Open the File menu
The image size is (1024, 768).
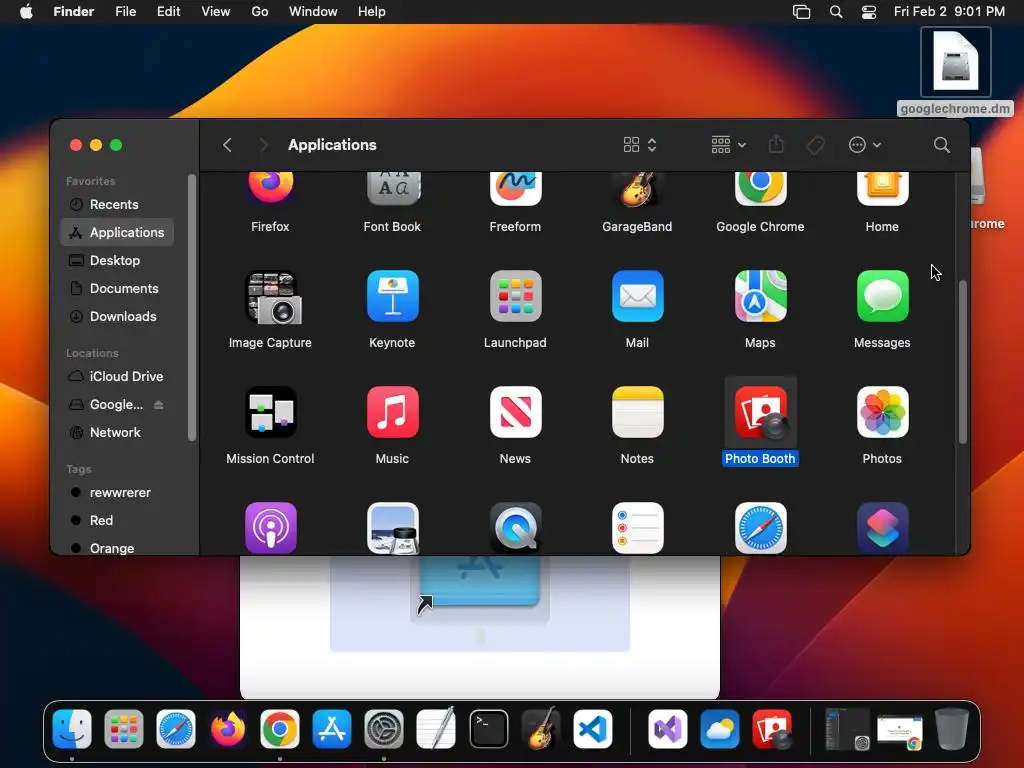pos(125,12)
